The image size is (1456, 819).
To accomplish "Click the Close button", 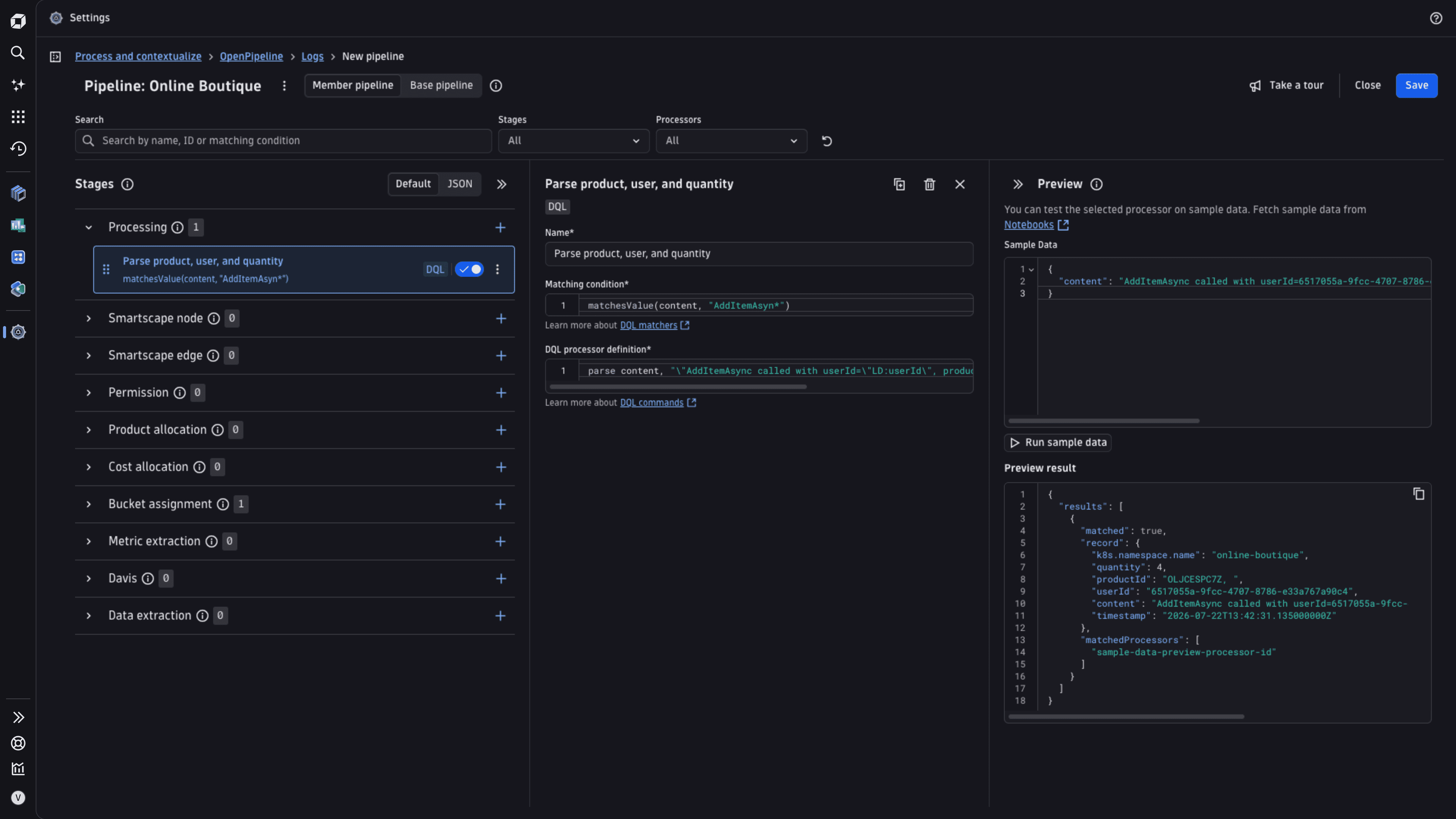I will (1367, 85).
